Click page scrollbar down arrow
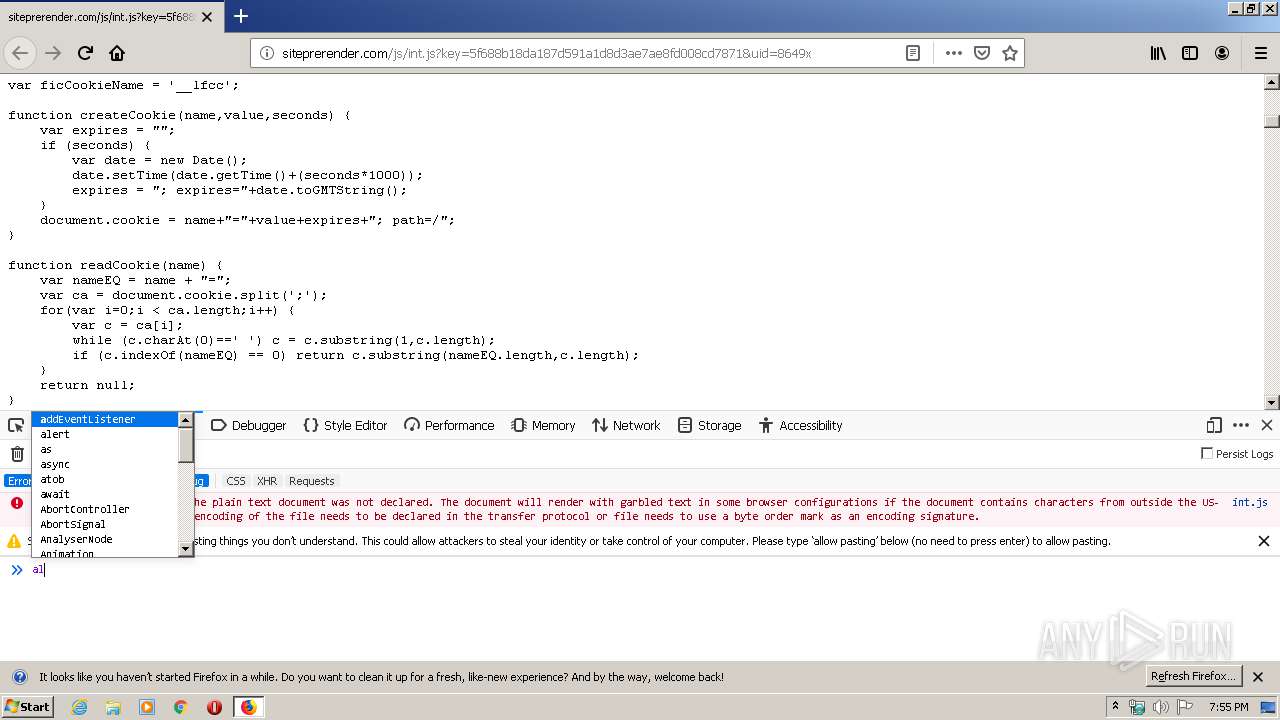 (x=1272, y=402)
